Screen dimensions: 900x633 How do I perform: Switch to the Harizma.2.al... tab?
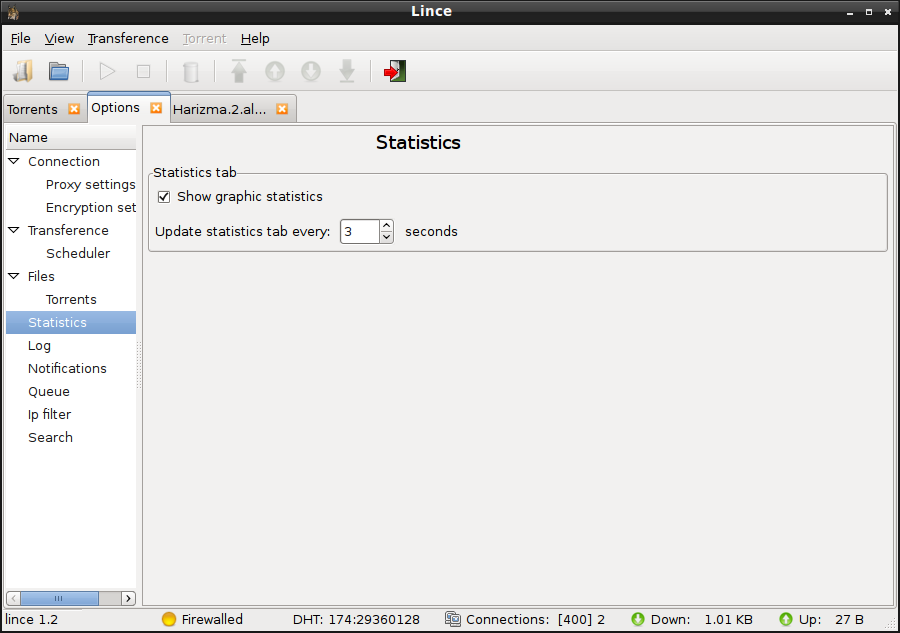(219, 109)
